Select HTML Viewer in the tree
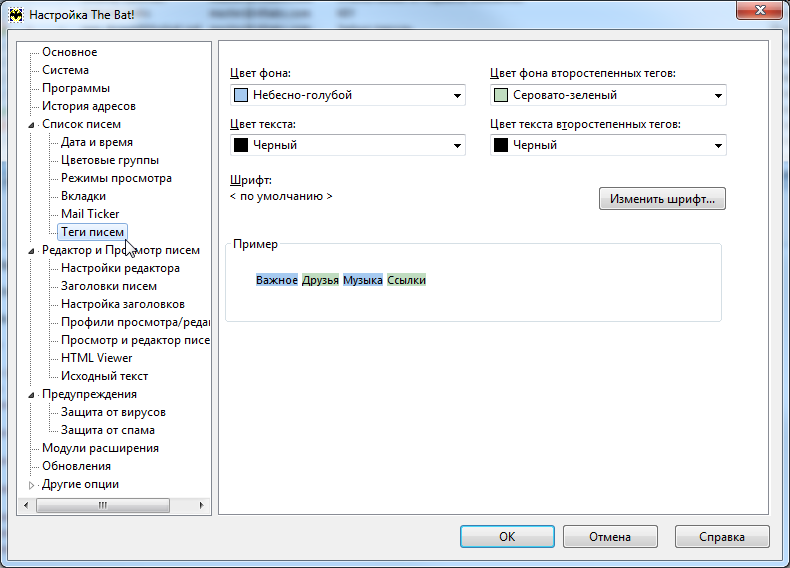The image size is (790, 568). coord(97,358)
